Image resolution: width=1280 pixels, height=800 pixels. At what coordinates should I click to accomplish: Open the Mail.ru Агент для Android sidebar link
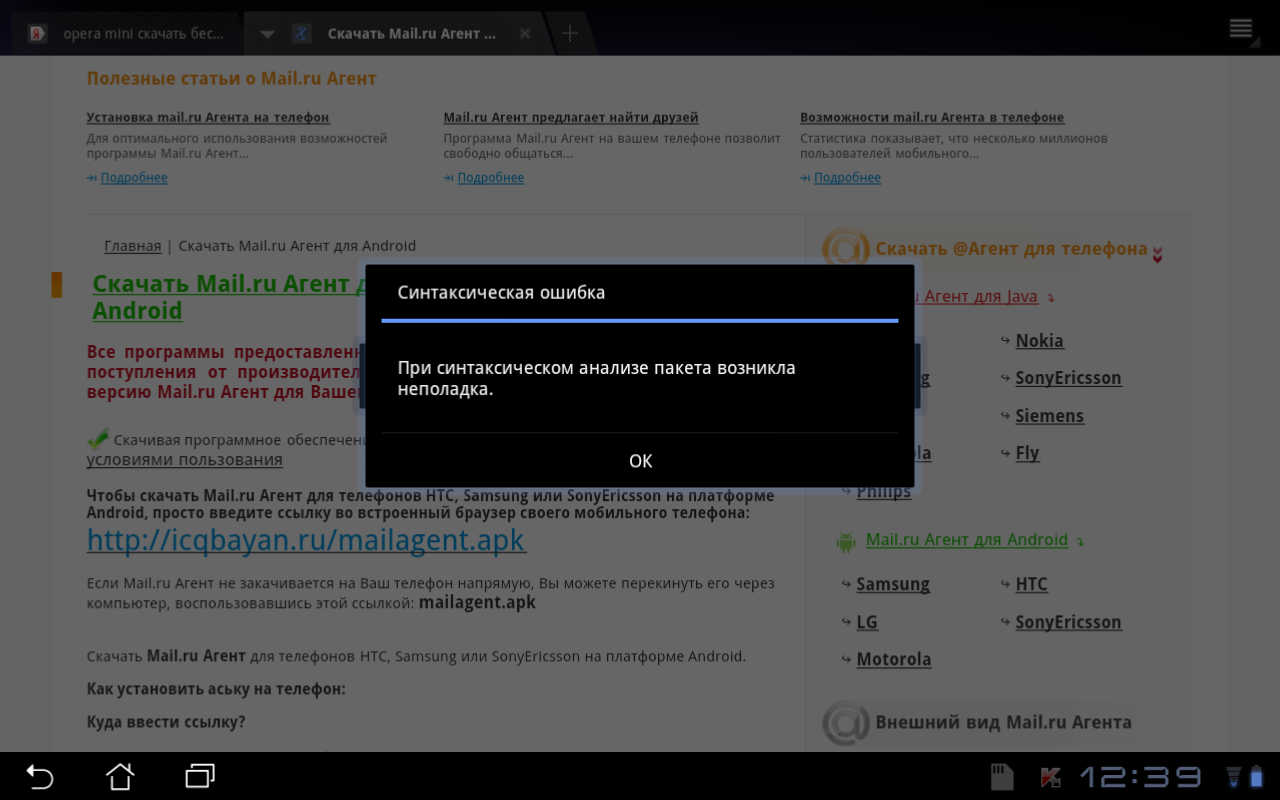point(967,540)
